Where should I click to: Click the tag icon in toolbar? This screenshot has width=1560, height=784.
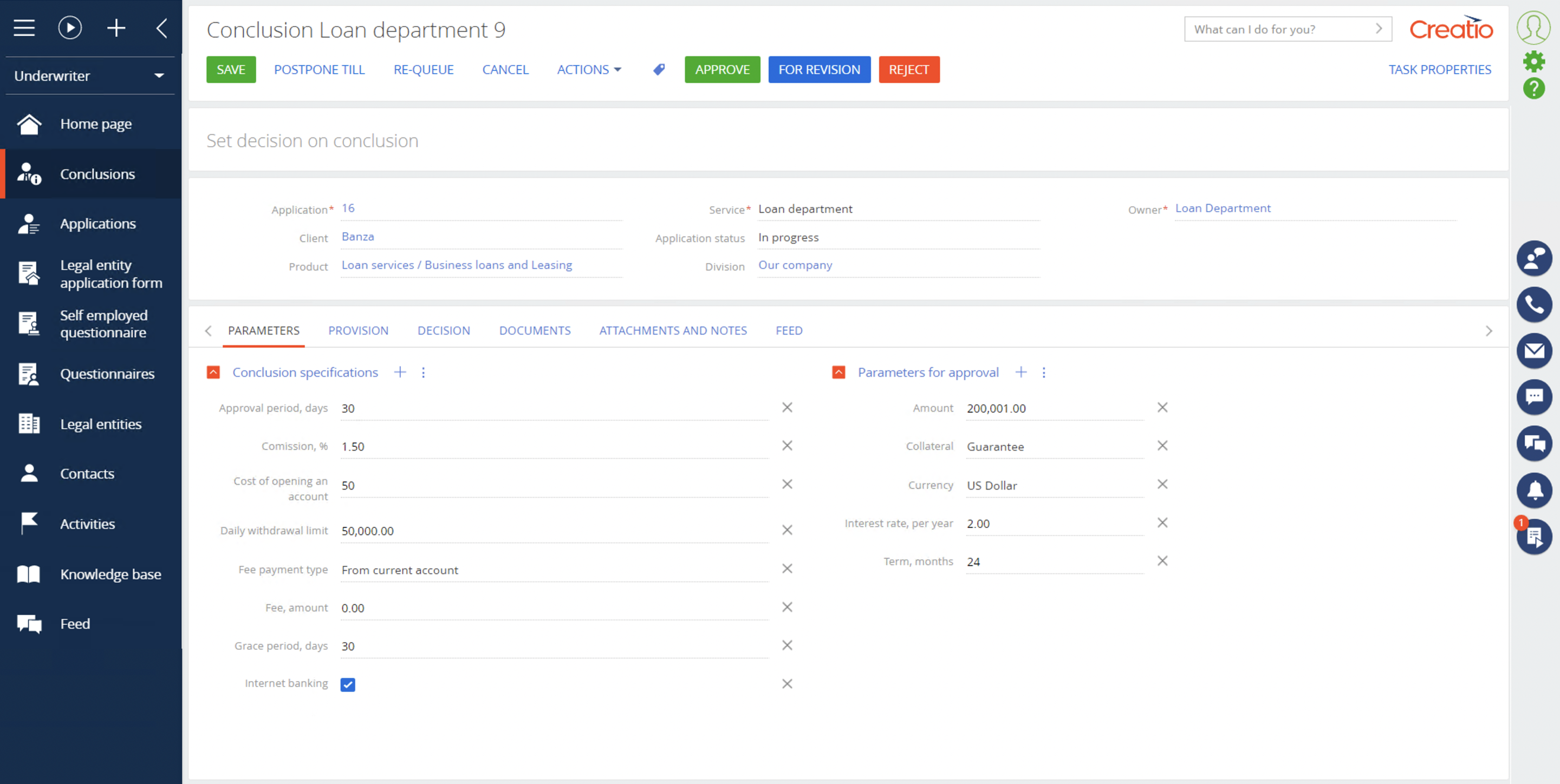[x=659, y=70]
